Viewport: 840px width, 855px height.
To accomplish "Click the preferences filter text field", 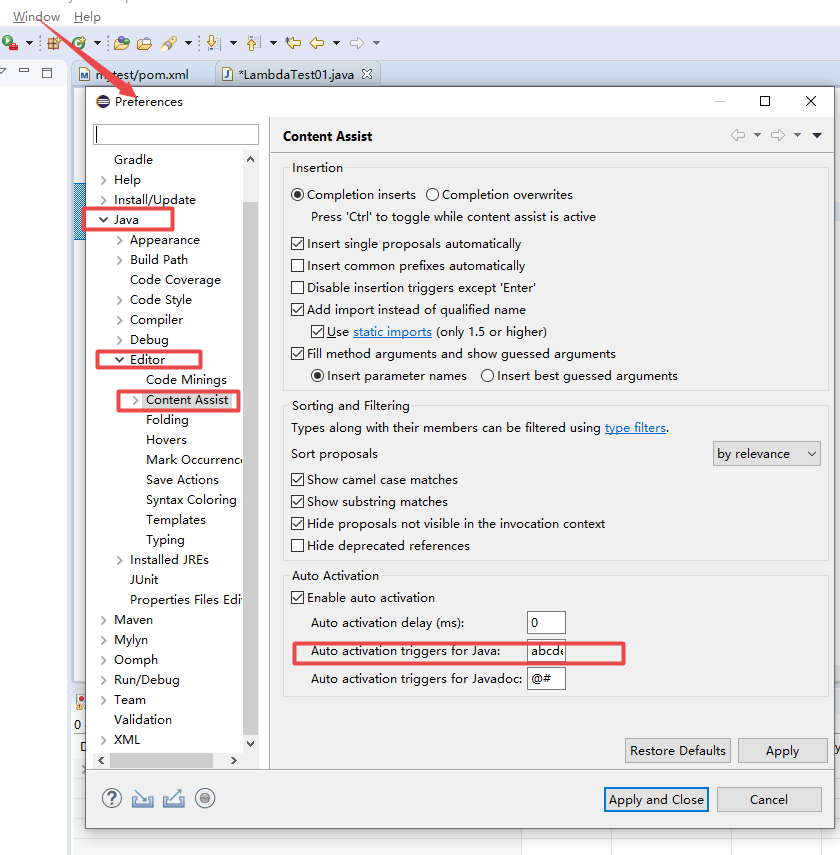I will click(176, 134).
